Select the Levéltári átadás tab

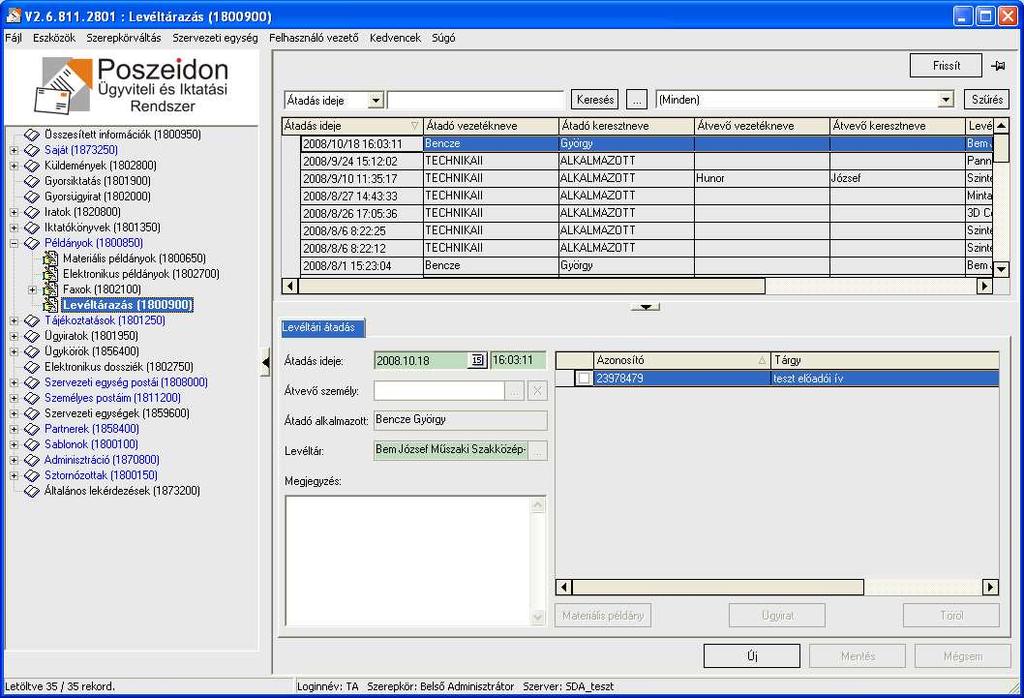323,328
